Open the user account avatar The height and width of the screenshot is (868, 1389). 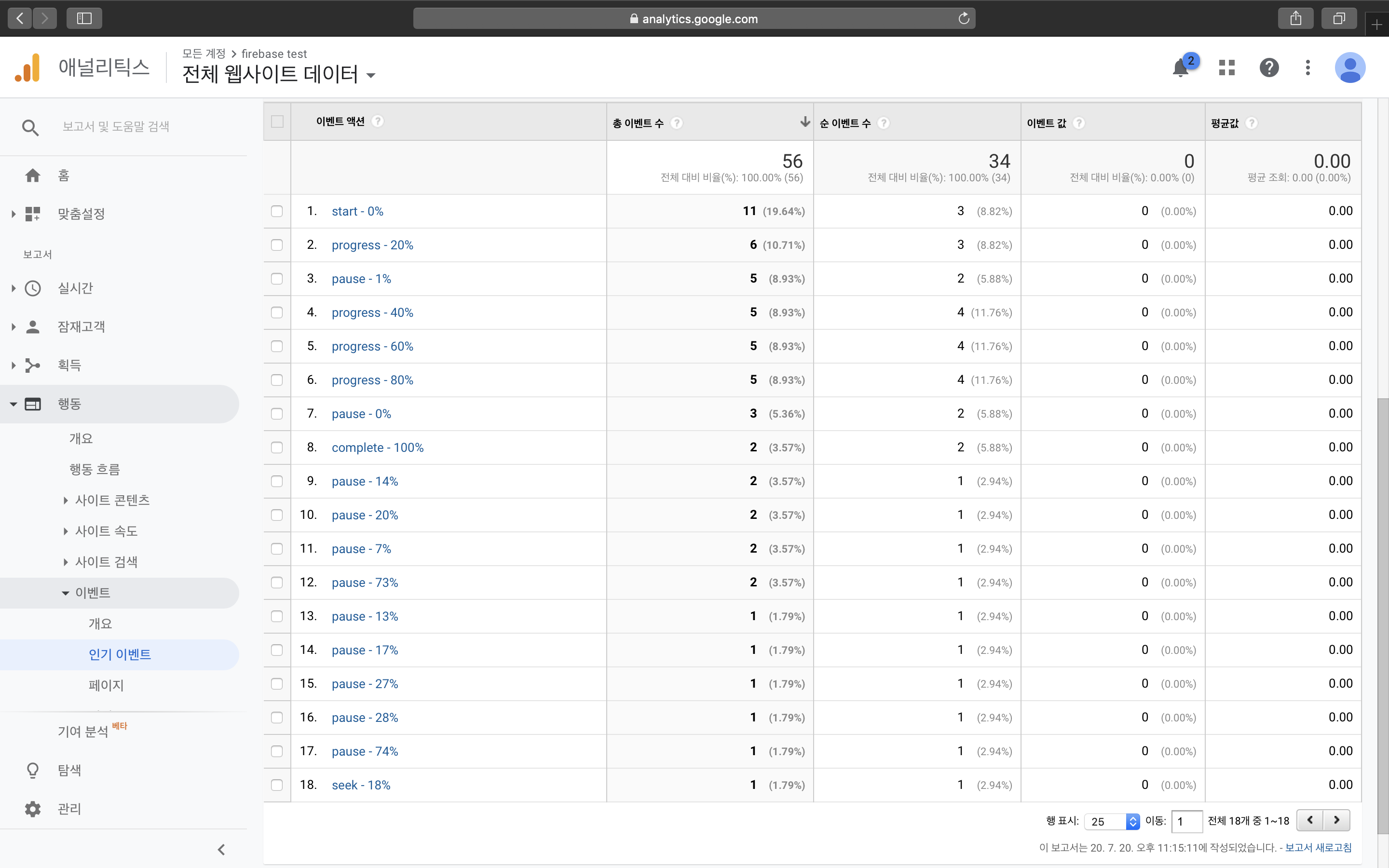point(1350,68)
